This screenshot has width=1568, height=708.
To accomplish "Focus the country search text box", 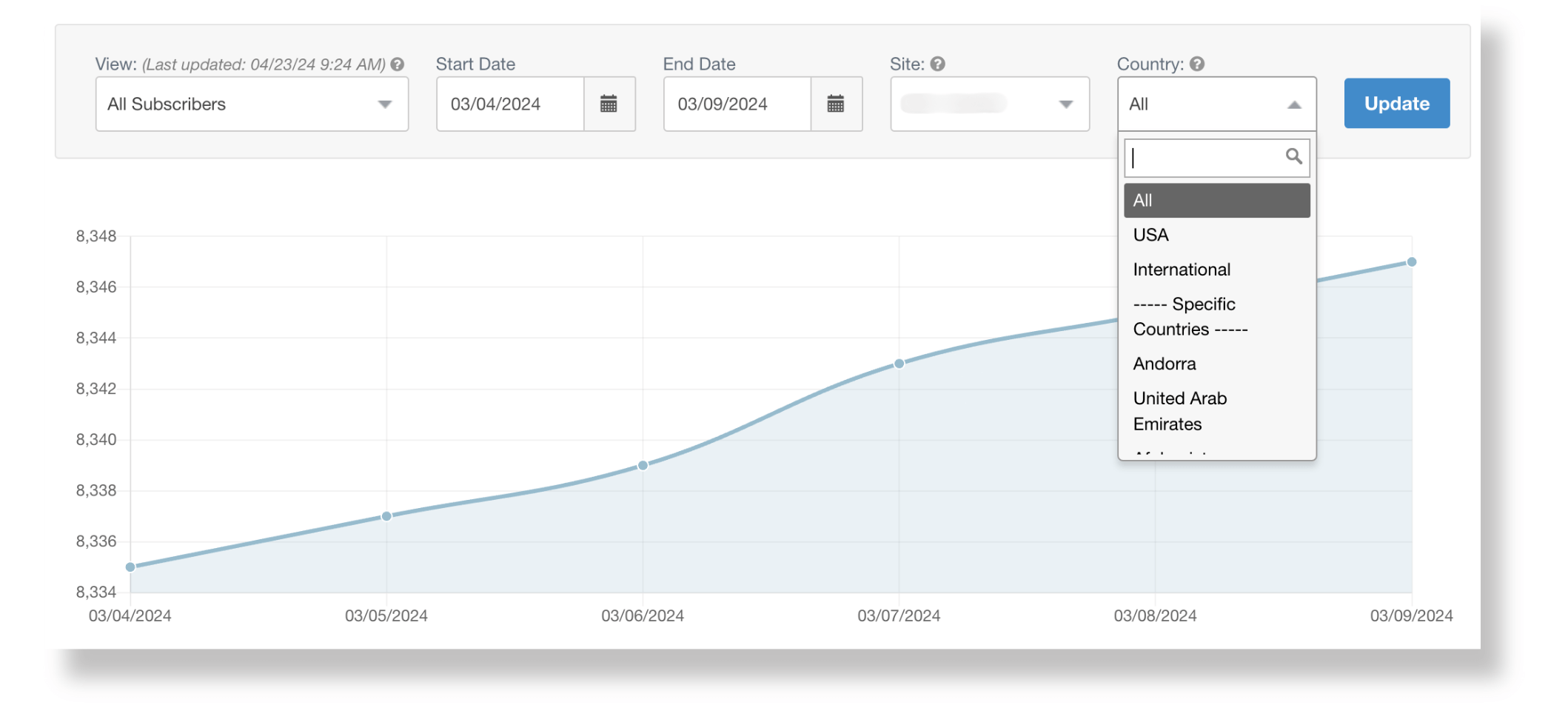I will pyautogui.click(x=1203, y=157).
